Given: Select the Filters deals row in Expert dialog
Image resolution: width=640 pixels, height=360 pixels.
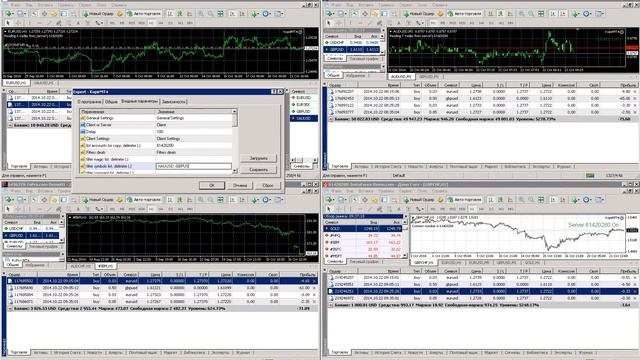Looking at the screenshot, I should pyautogui.click(x=156, y=152).
